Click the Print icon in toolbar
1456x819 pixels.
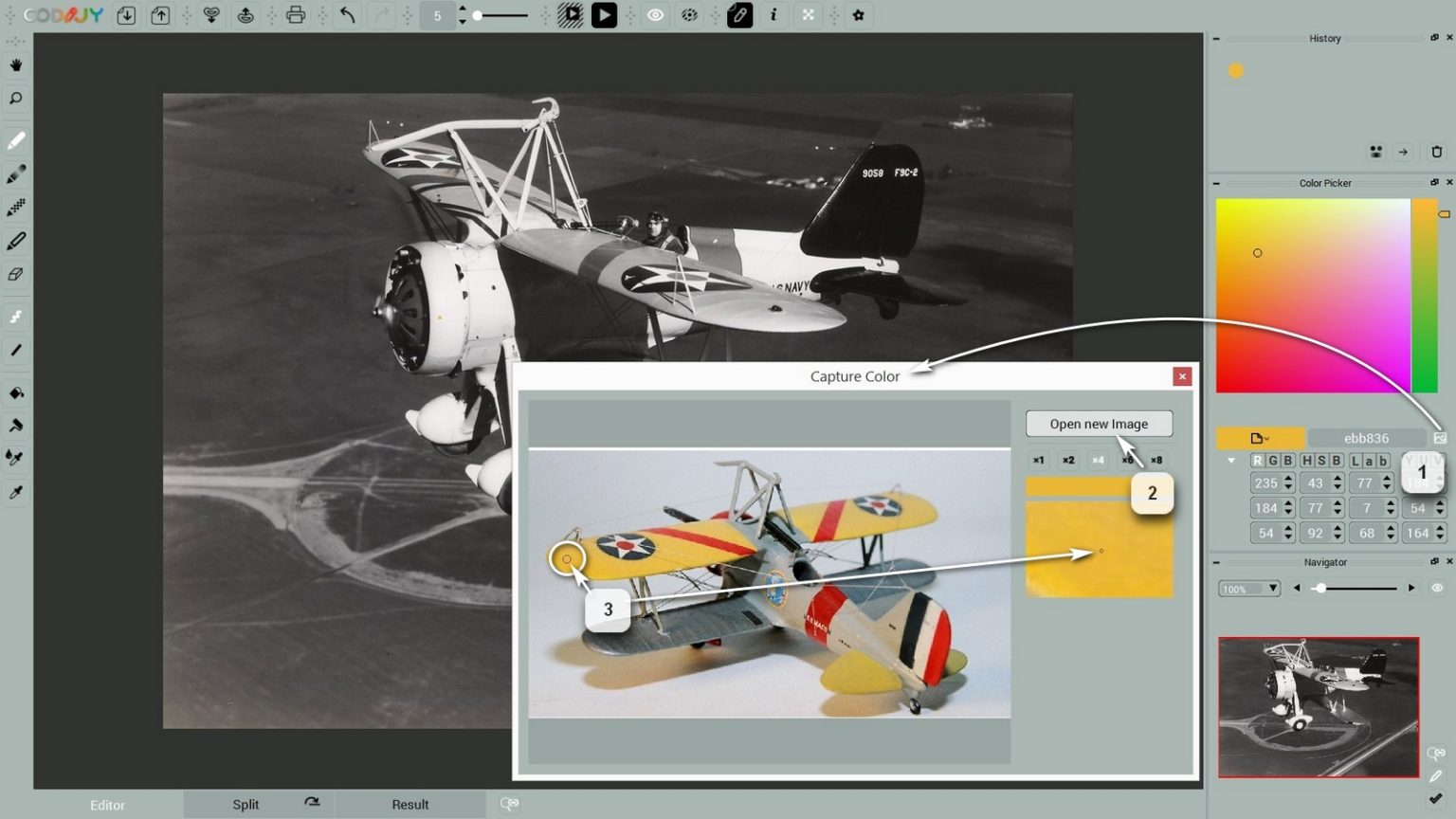coord(296,15)
